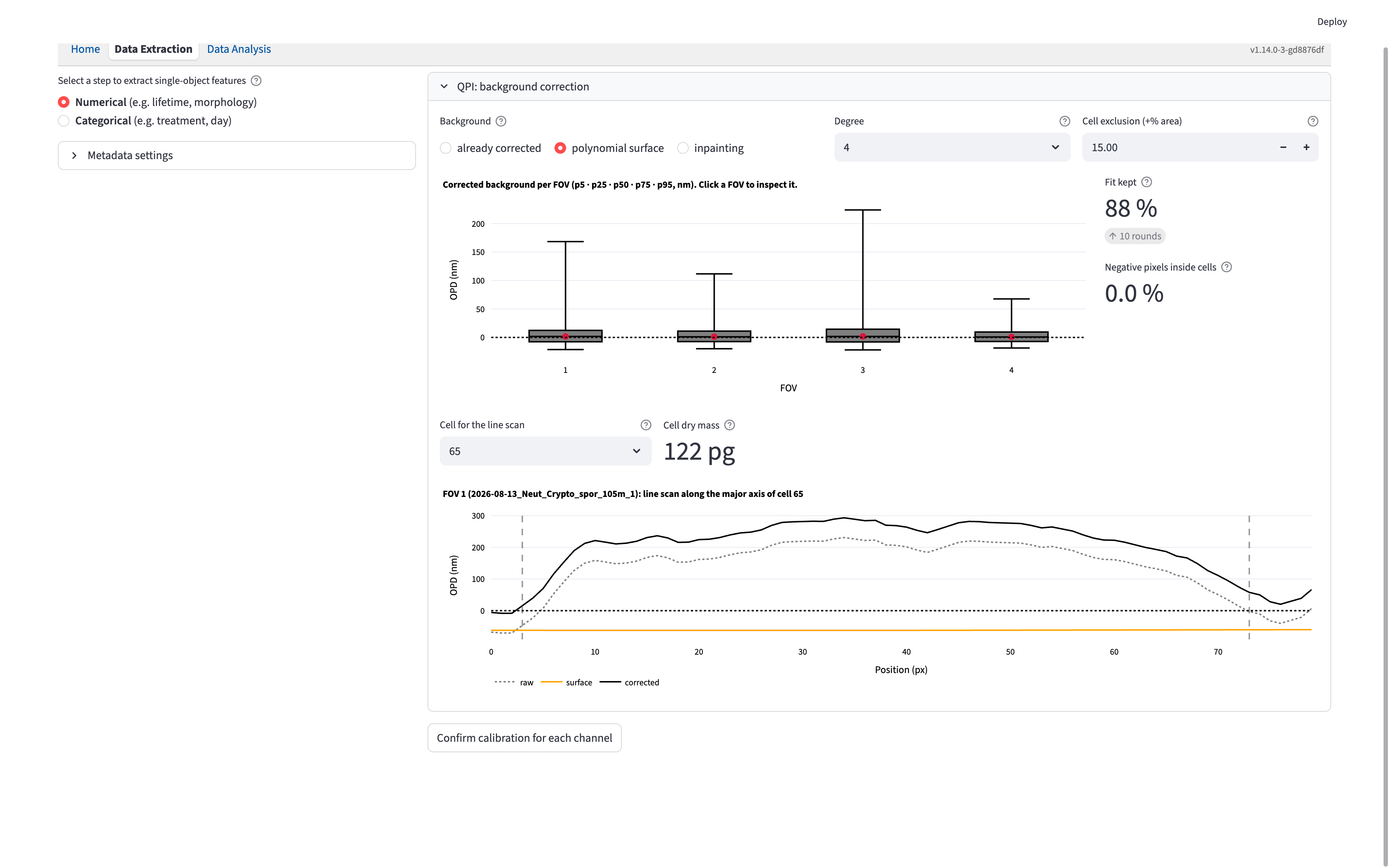The image size is (1389, 868).
Task: Collapse QPI: background correction panel
Action: click(x=879, y=87)
